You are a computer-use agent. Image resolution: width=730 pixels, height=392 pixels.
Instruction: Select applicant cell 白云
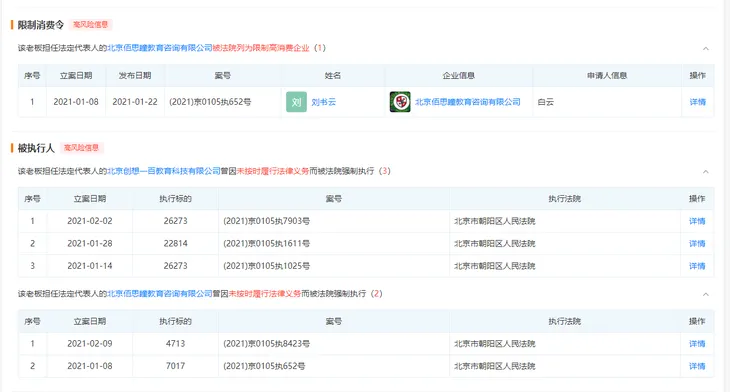tap(546, 102)
